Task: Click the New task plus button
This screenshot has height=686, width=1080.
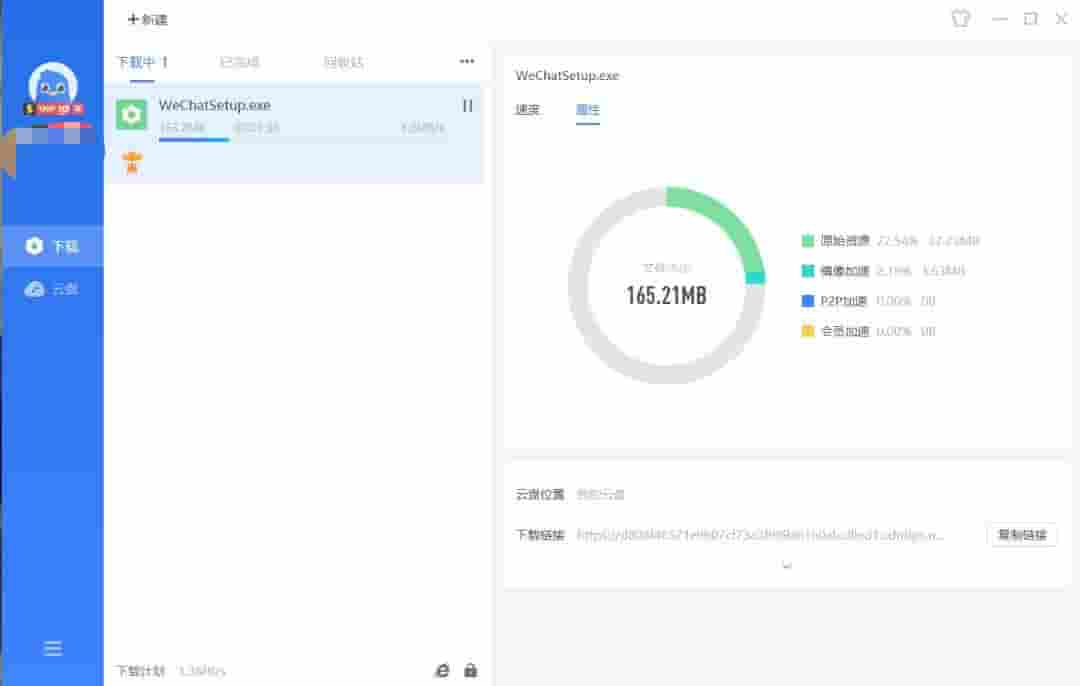Action: click(147, 19)
